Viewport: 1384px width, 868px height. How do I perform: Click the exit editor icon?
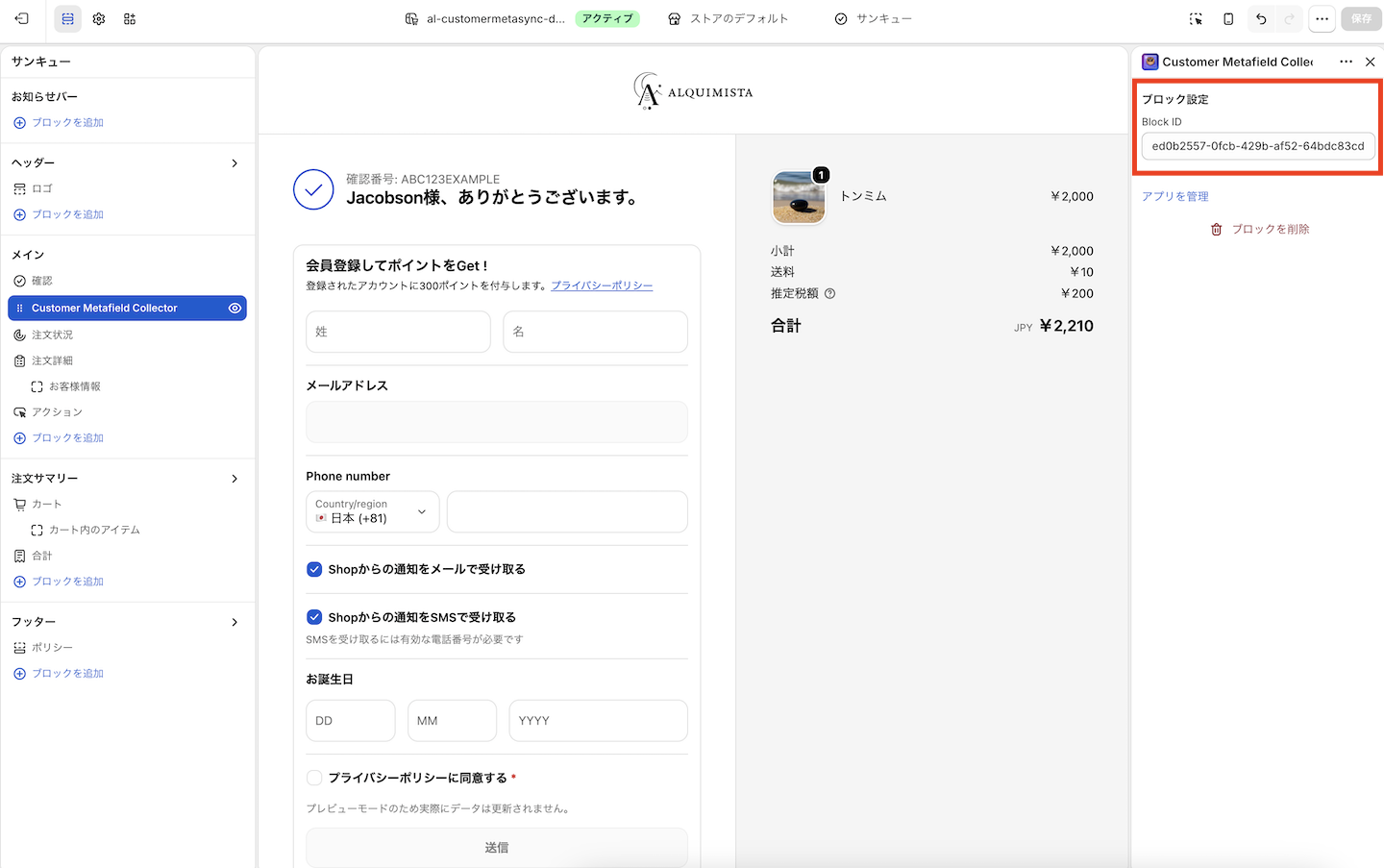[x=21, y=18]
